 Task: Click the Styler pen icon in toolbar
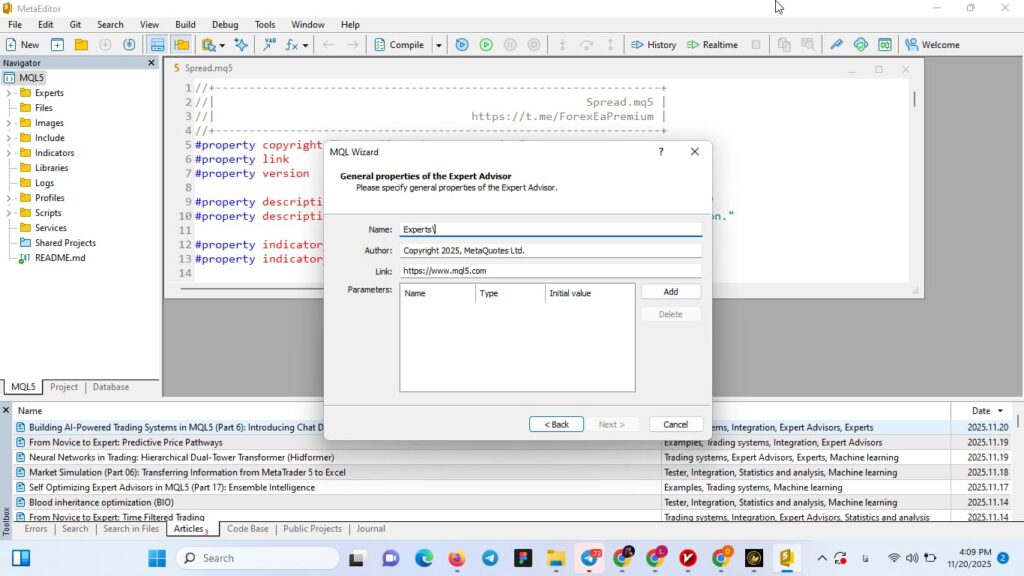pyautogui.click(x=836, y=45)
